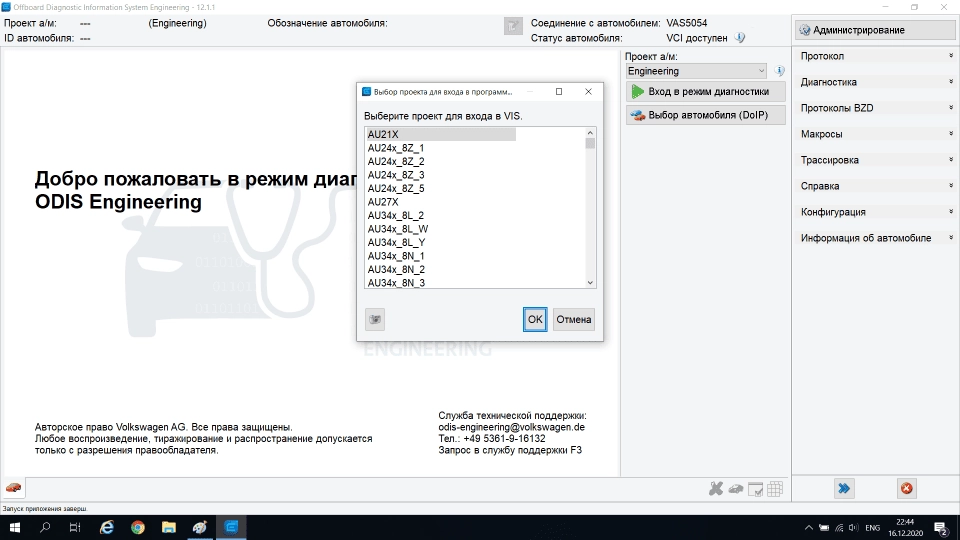960x540 pixels.
Task: Launch Internet Explorer from taskbar
Action: click(107, 527)
